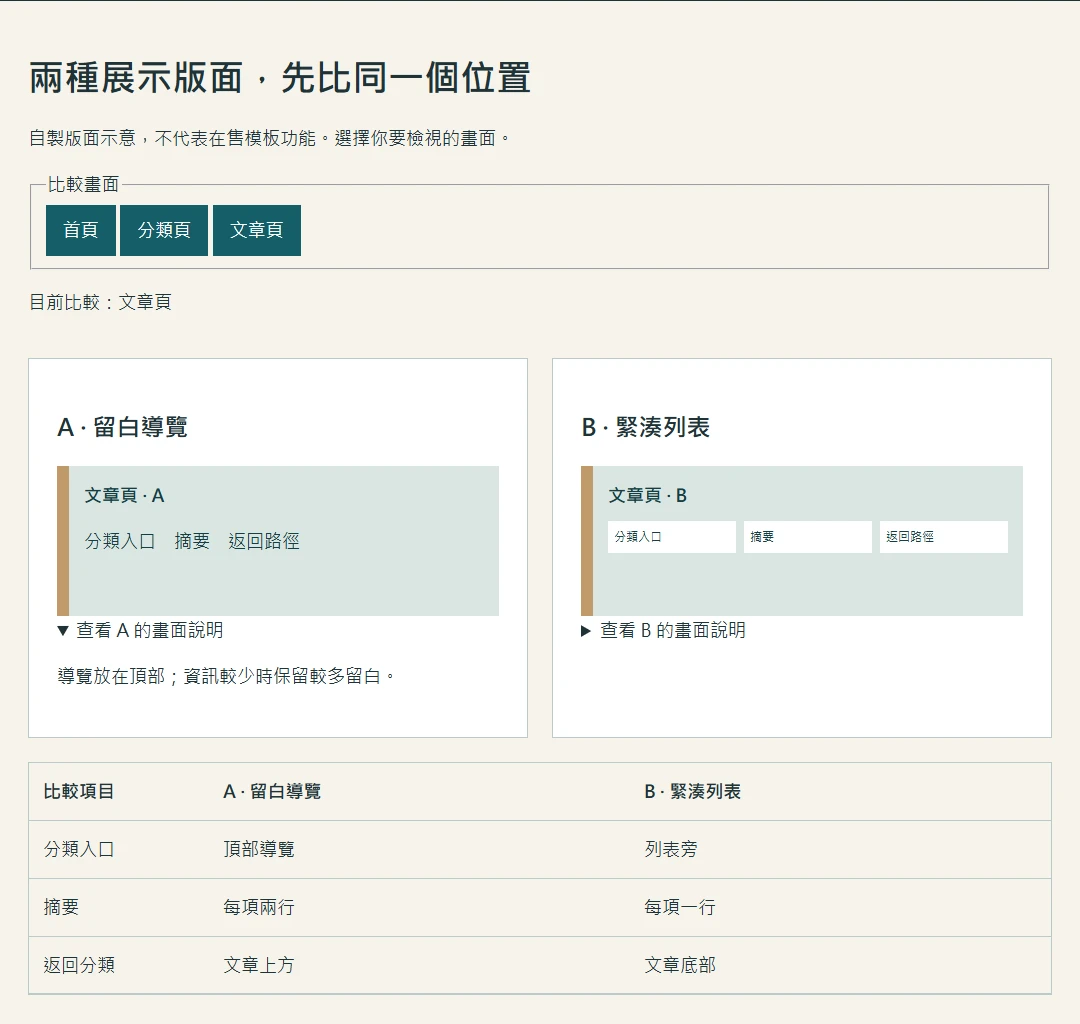The height and width of the screenshot is (1024, 1080).
Task: Click the 頂部導覽 table cell
Action: pyautogui.click(x=259, y=850)
